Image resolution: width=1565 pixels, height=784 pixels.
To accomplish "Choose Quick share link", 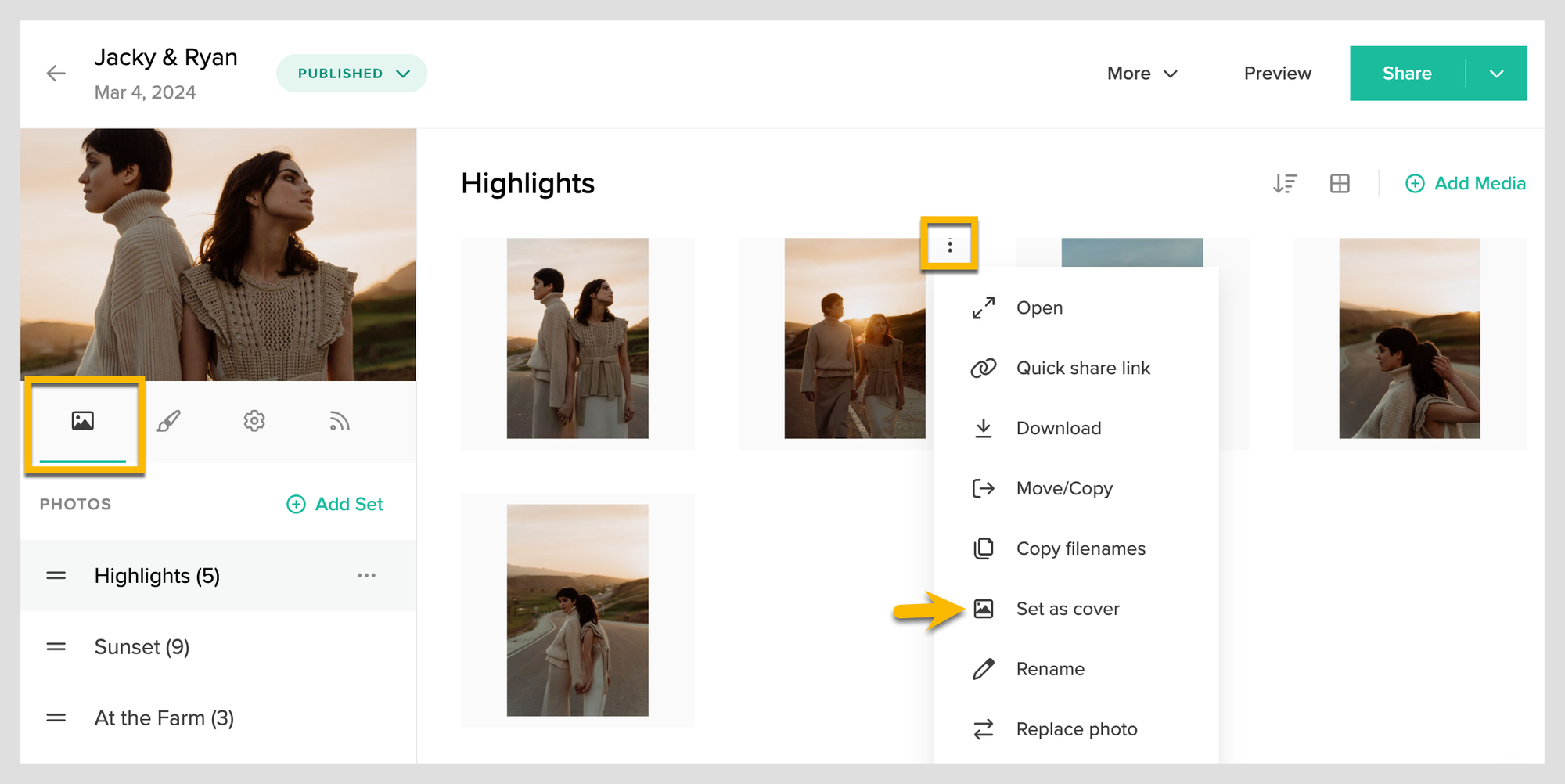I will pos(1077,368).
